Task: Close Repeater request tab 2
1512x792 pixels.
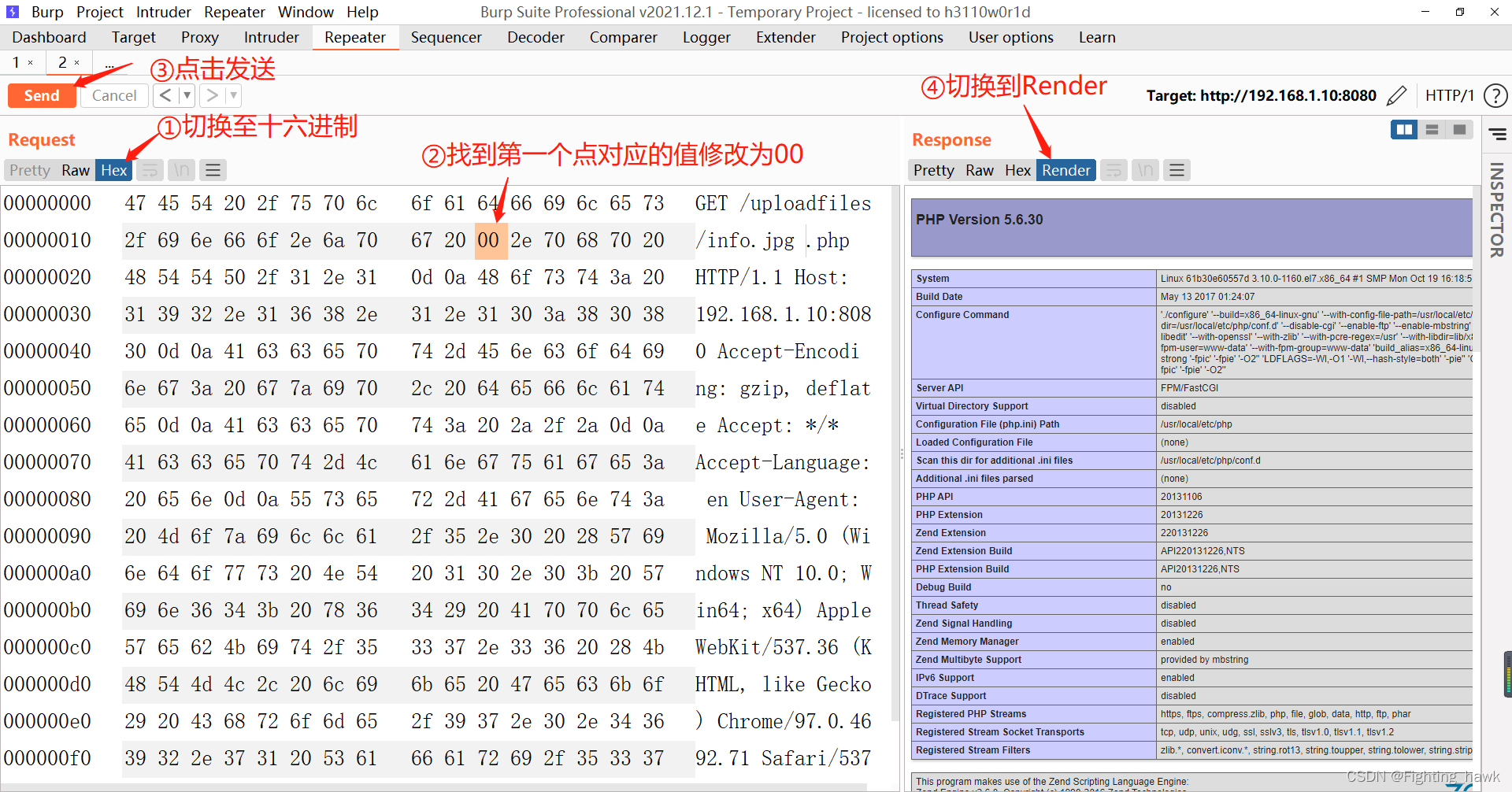Action: pos(76,63)
